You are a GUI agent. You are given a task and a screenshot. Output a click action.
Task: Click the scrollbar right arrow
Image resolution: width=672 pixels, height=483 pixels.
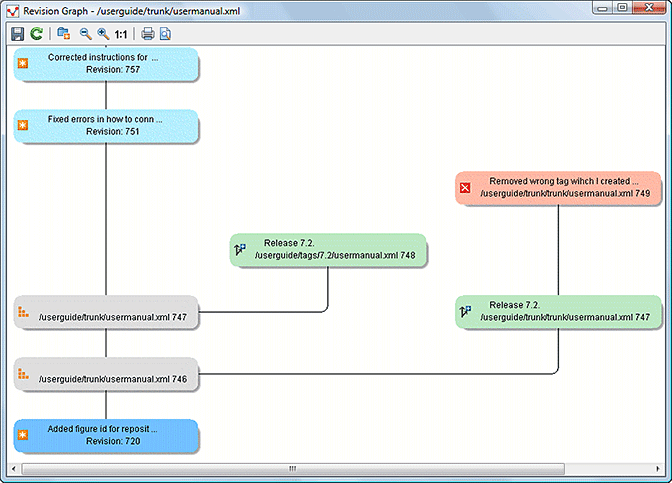pyautogui.click(x=656, y=467)
